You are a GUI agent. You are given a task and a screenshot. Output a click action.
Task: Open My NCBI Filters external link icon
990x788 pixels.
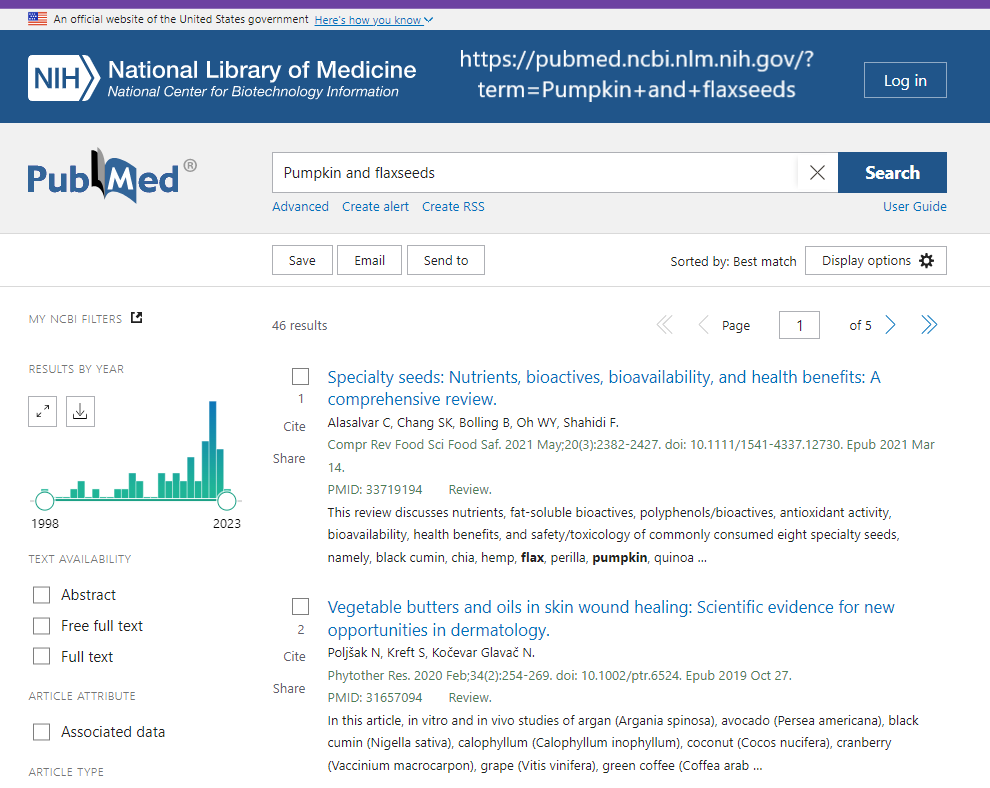(136, 318)
